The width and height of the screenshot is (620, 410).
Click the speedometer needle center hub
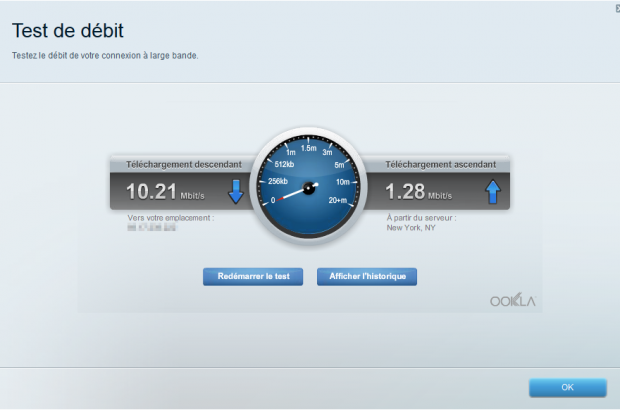(309, 187)
